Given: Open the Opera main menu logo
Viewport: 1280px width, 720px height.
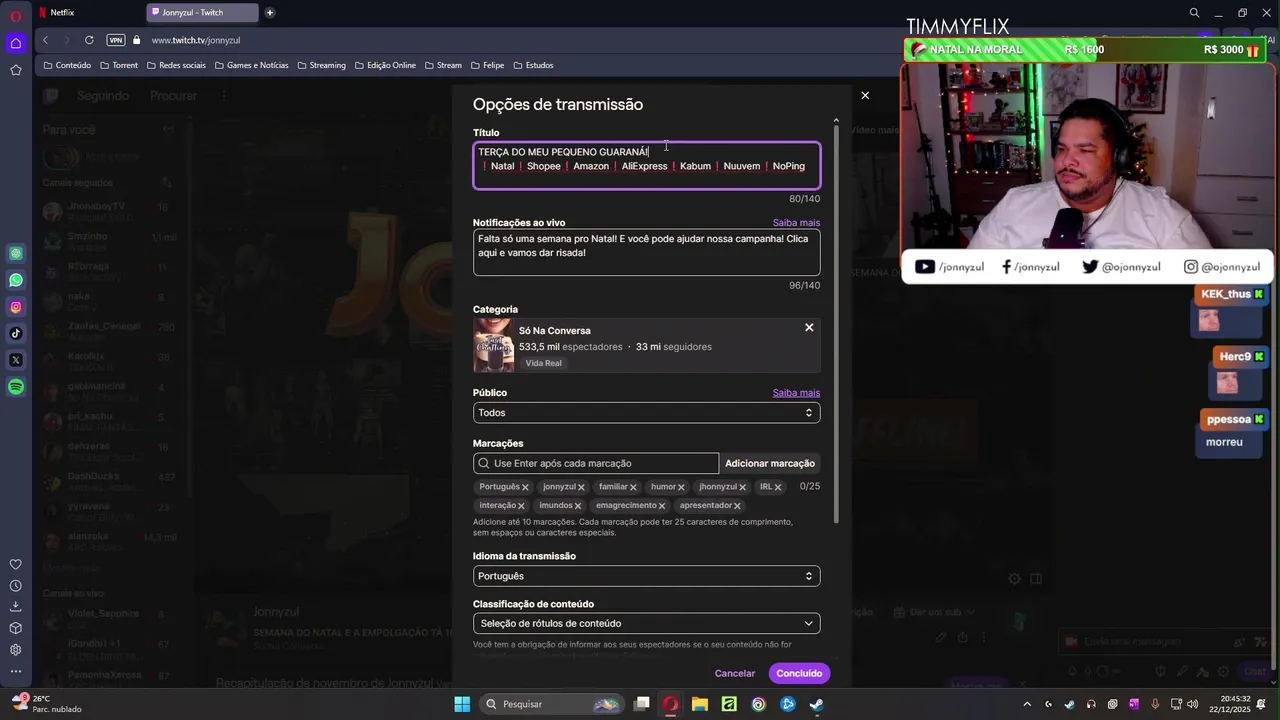Looking at the screenshot, I should point(15,16).
